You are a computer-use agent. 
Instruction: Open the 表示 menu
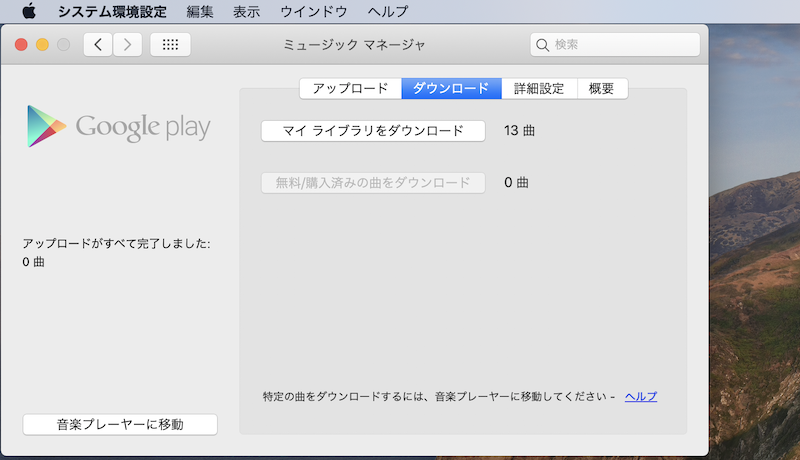[x=247, y=11]
